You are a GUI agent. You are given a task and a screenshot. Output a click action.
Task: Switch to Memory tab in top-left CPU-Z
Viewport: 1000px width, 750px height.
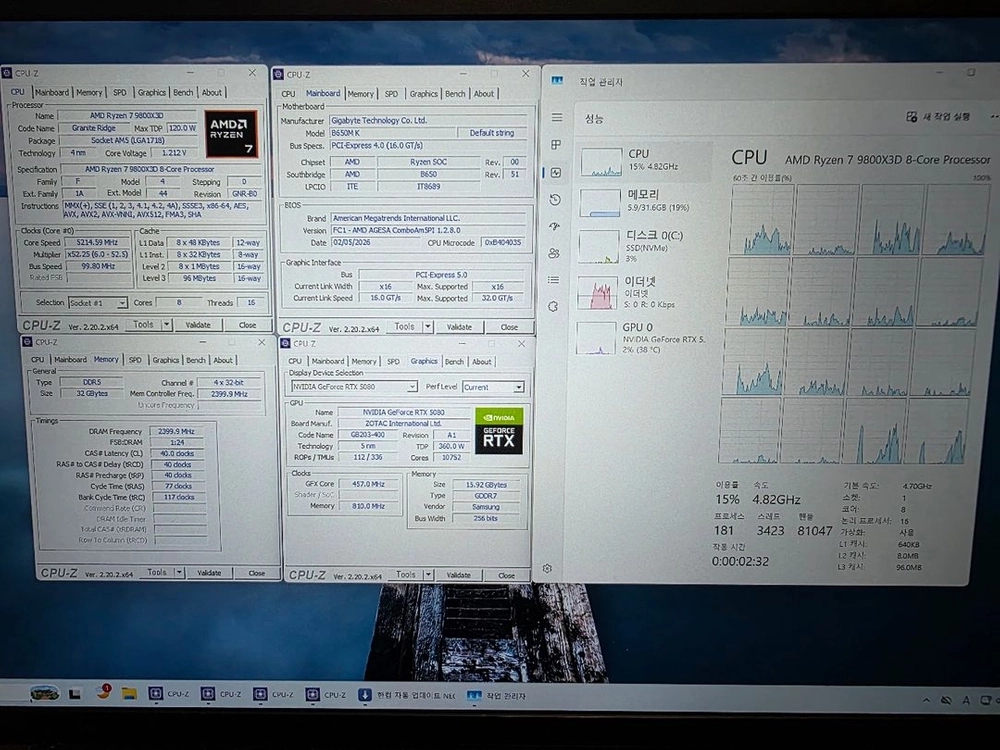point(89,92)
